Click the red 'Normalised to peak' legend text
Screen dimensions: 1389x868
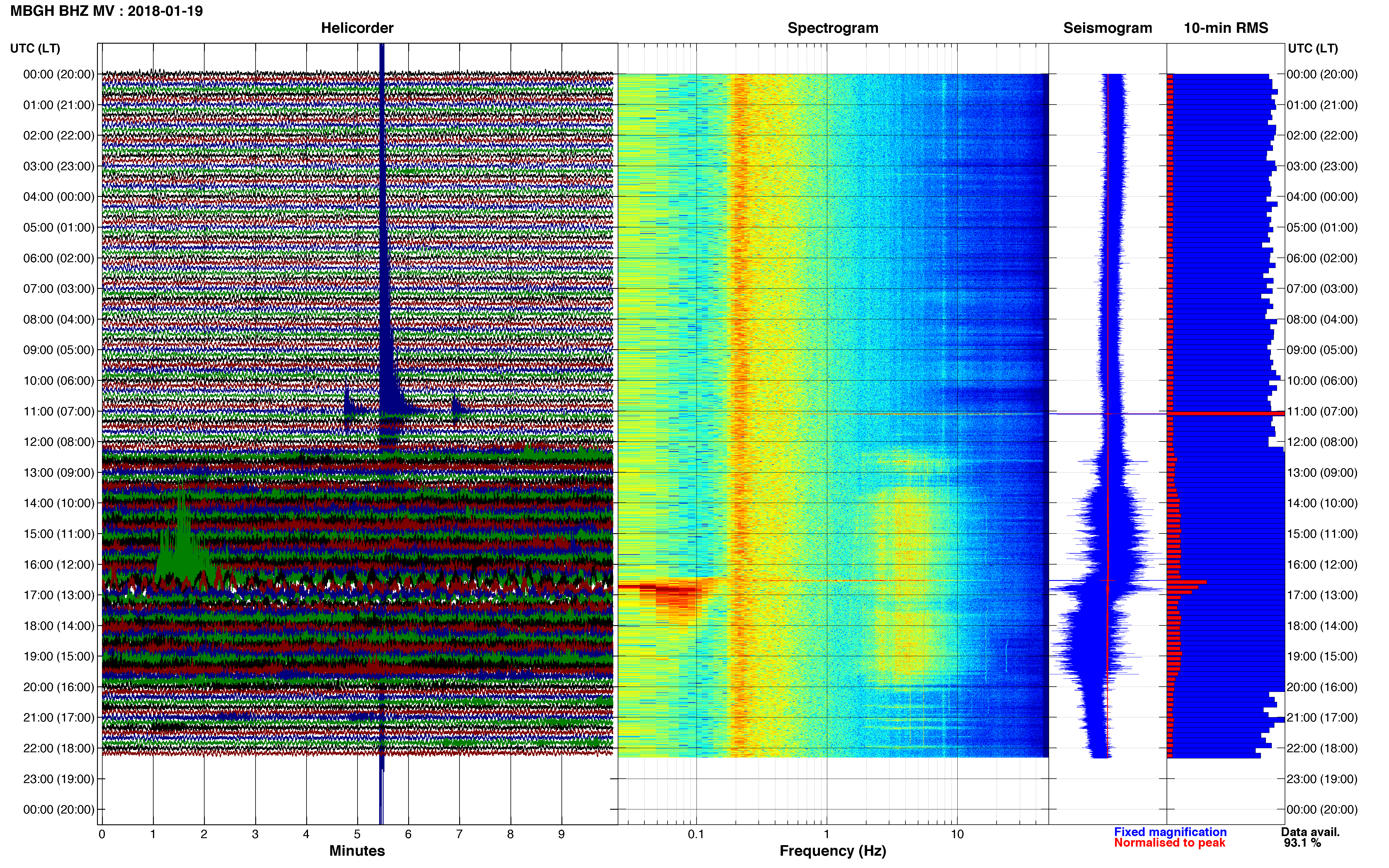click(1170, 843)
